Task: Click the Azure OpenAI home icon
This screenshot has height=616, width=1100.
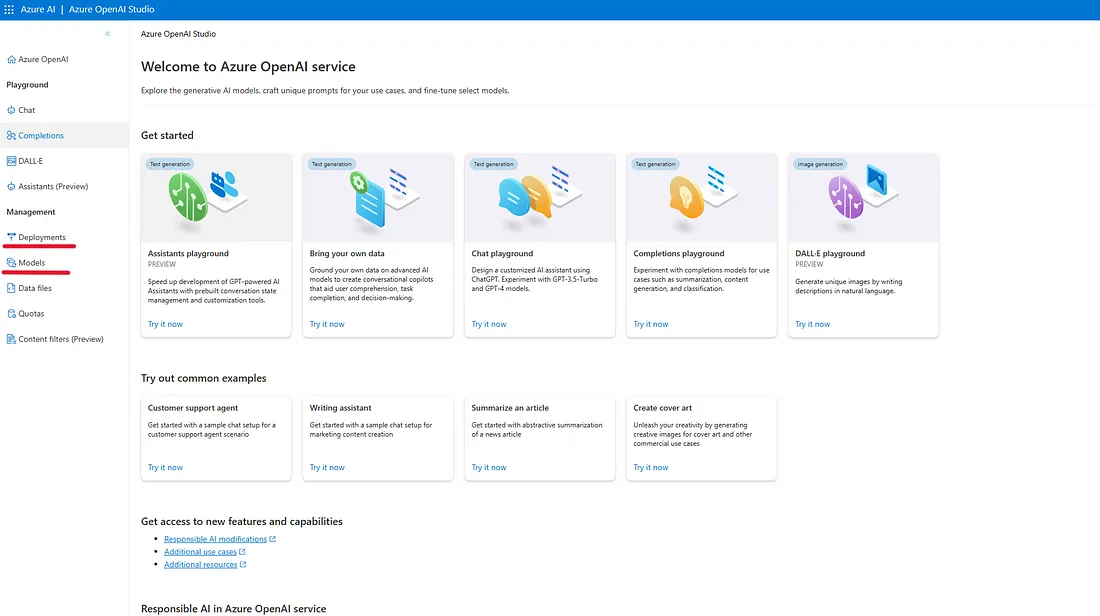Action: (11, 60)
